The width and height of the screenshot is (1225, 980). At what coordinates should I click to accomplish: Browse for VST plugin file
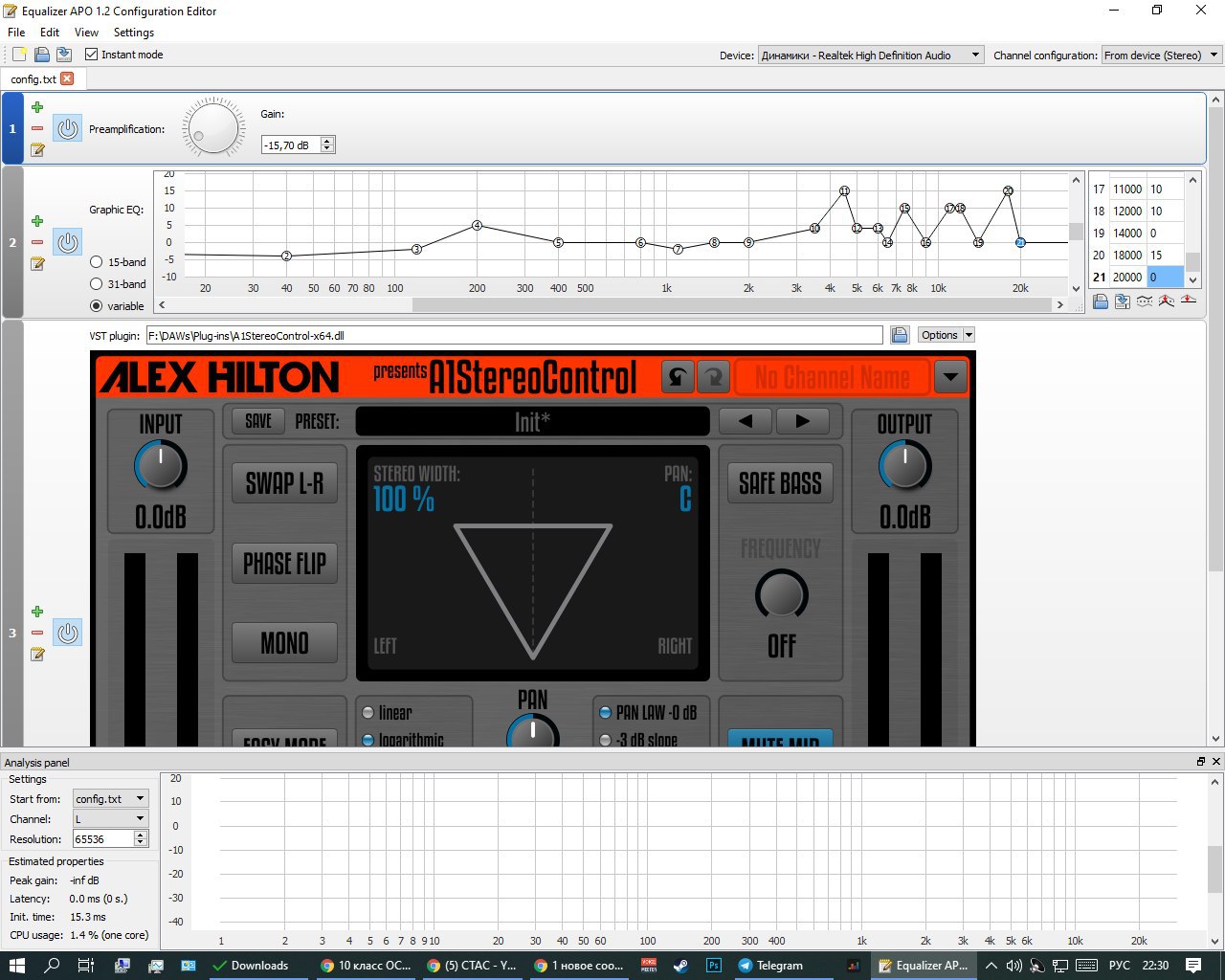(900, 335)
